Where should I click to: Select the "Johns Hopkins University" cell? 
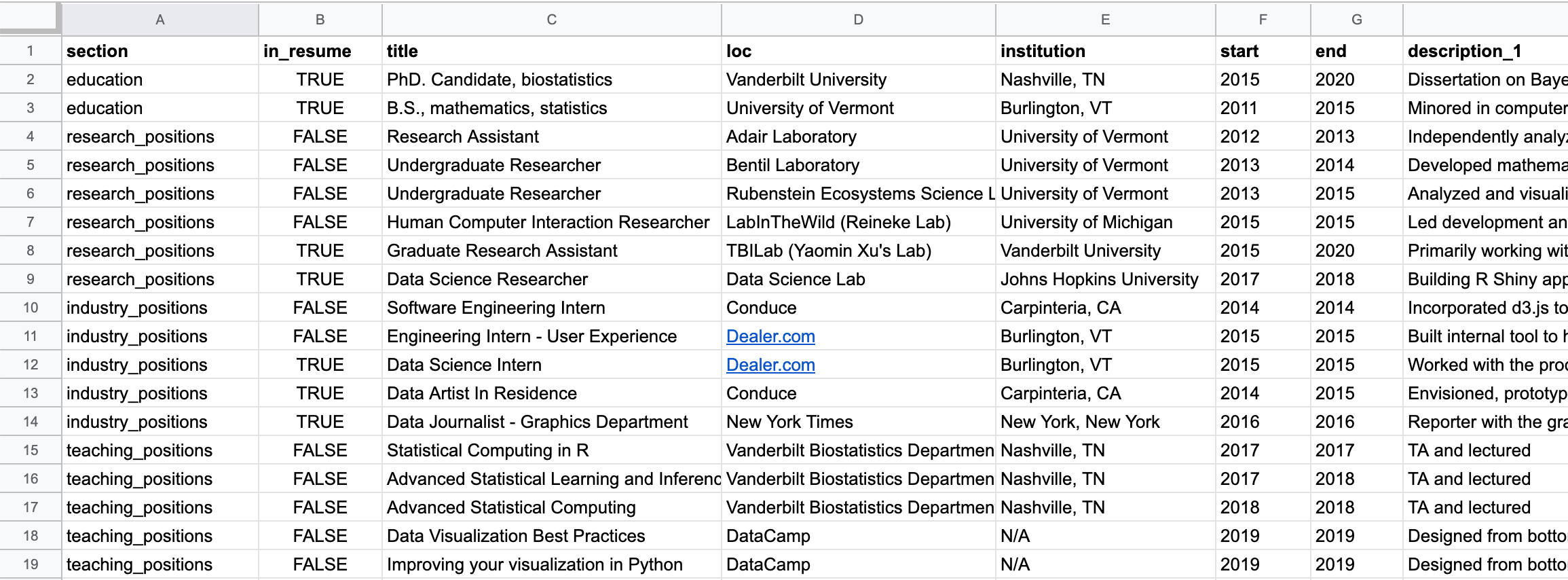pyautogui.click(x=1099, y=279)
